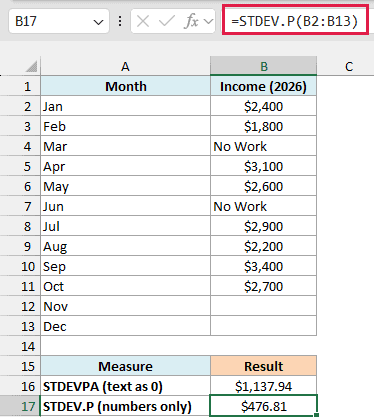Click the Result header cell
Viewport: 374px width, 417px height.
[x=264, y=366]
